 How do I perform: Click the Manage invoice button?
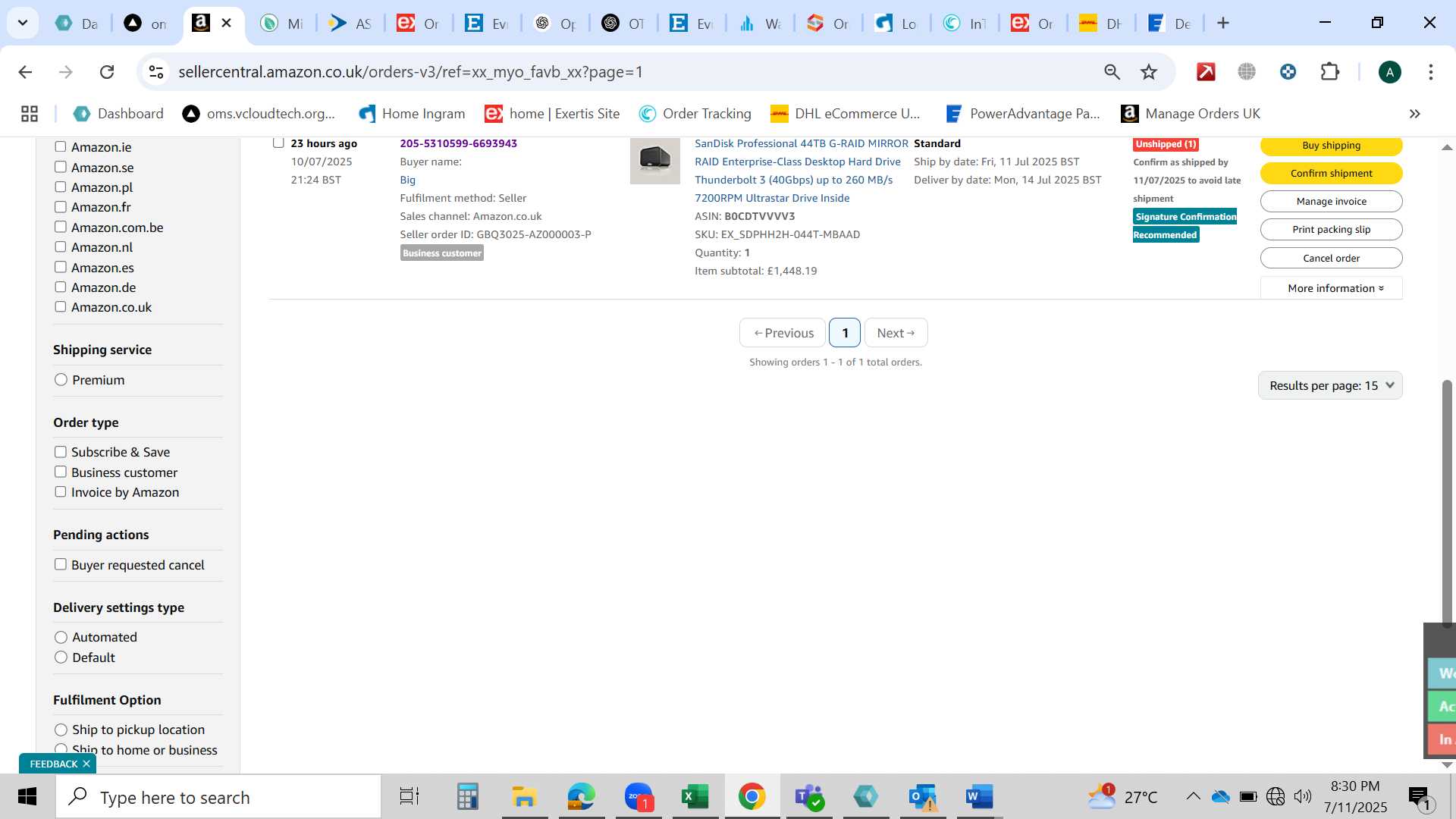1332,201
